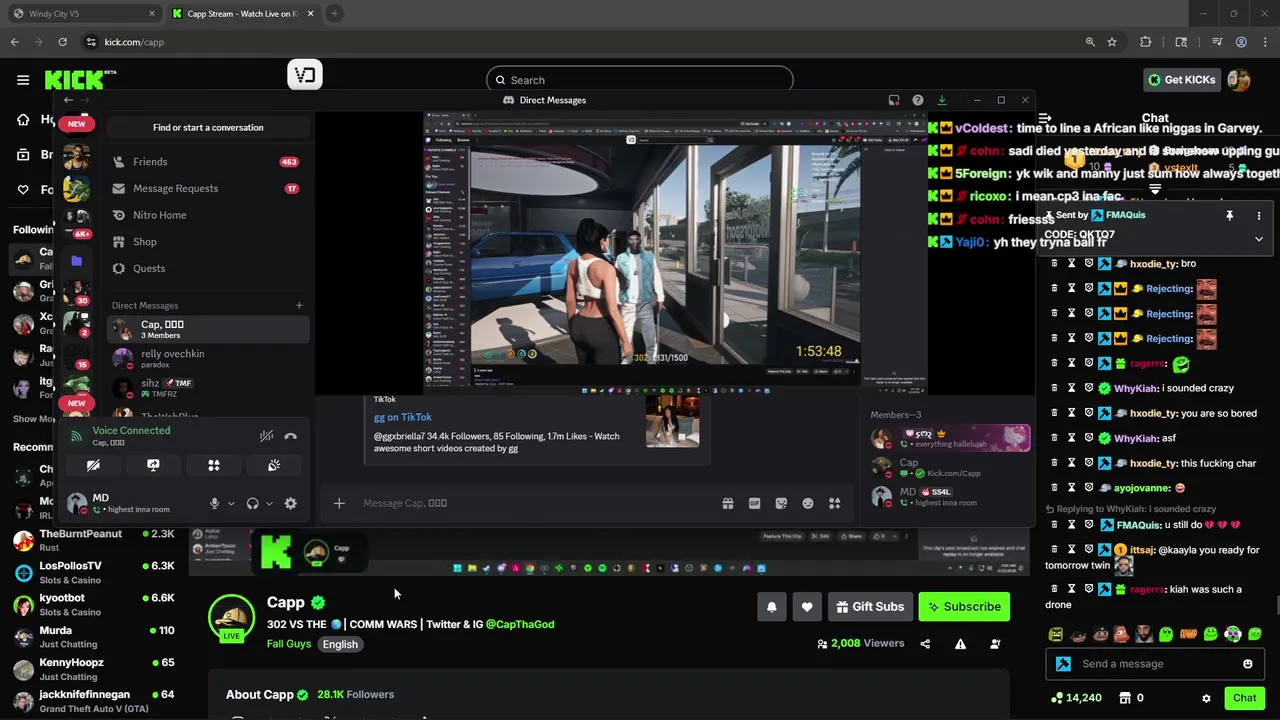Expand Discord headphone output options arrow
The image size is (1280, 720).
(x=269, y=504)
